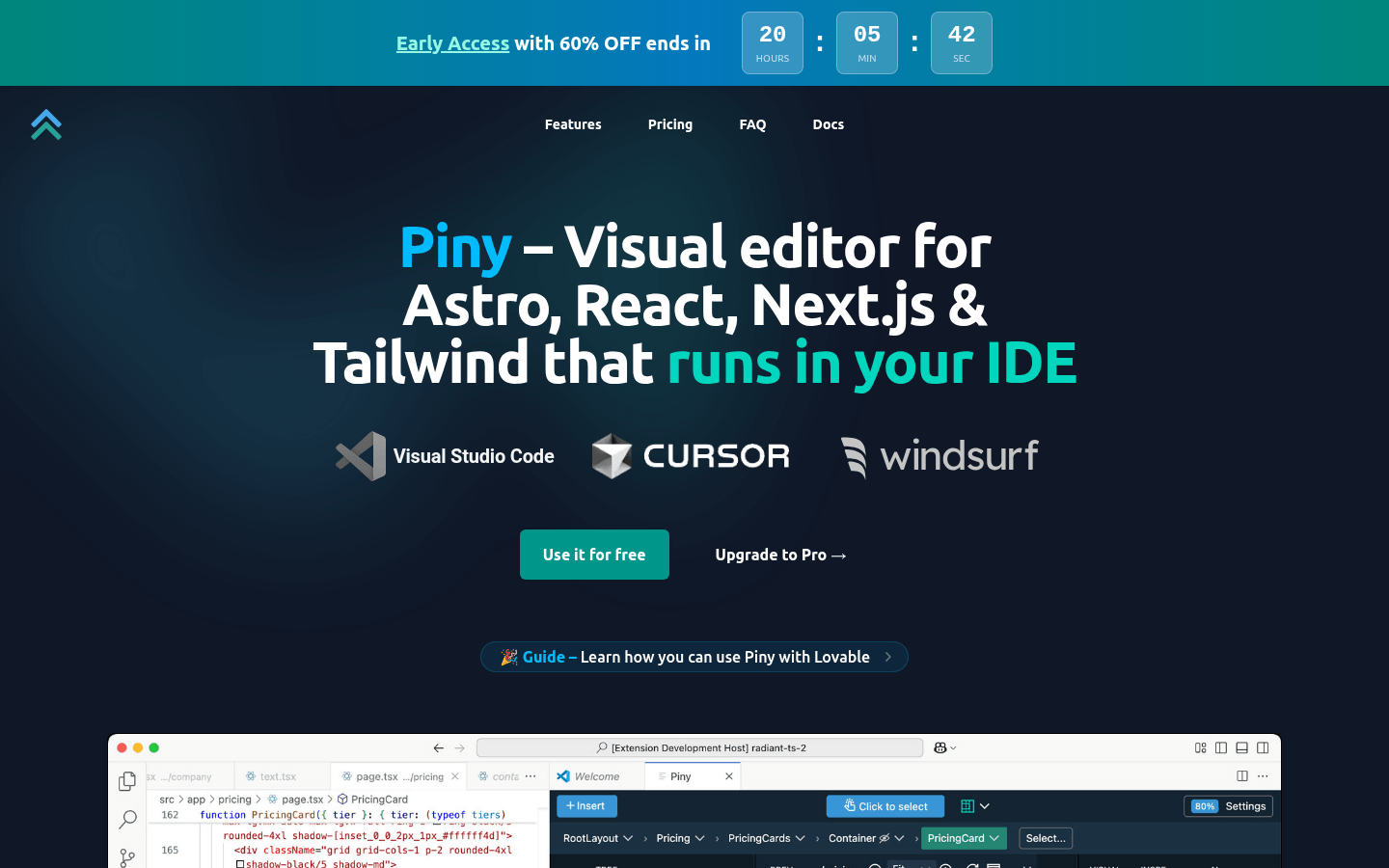Toggle the Container hidden eye icon
Viewport: 1389px width, 868px height.
(885, 838)
